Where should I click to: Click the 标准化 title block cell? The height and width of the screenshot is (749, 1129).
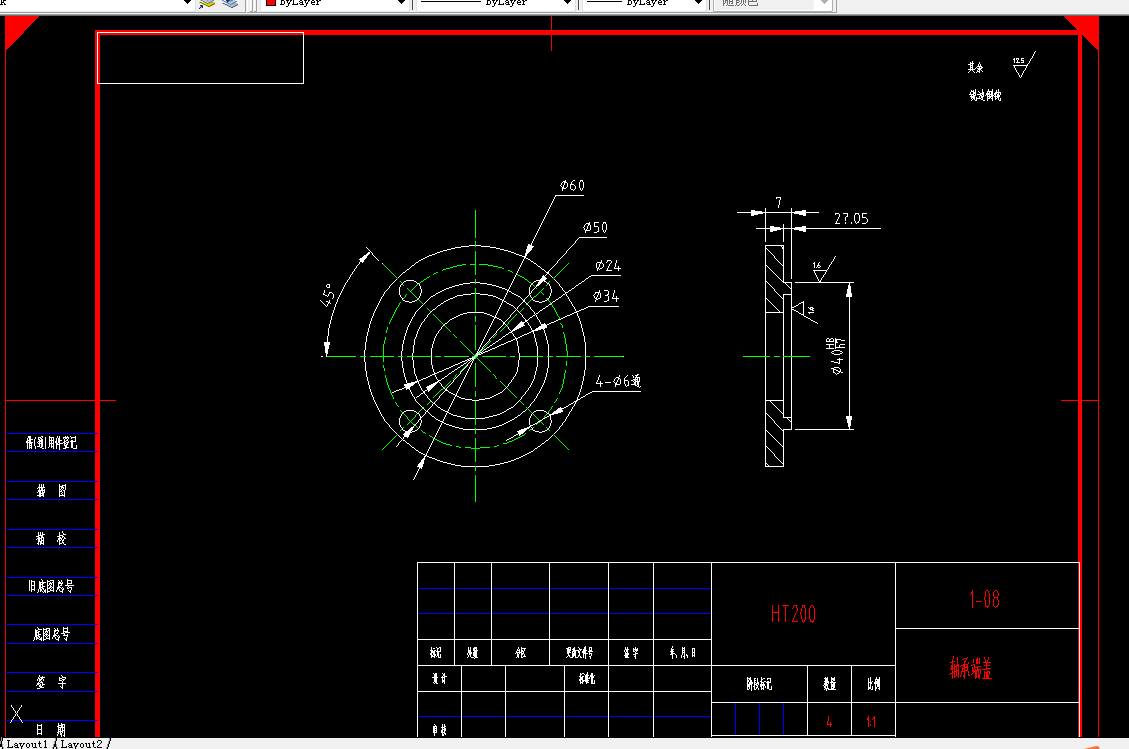tap(587, 678)
